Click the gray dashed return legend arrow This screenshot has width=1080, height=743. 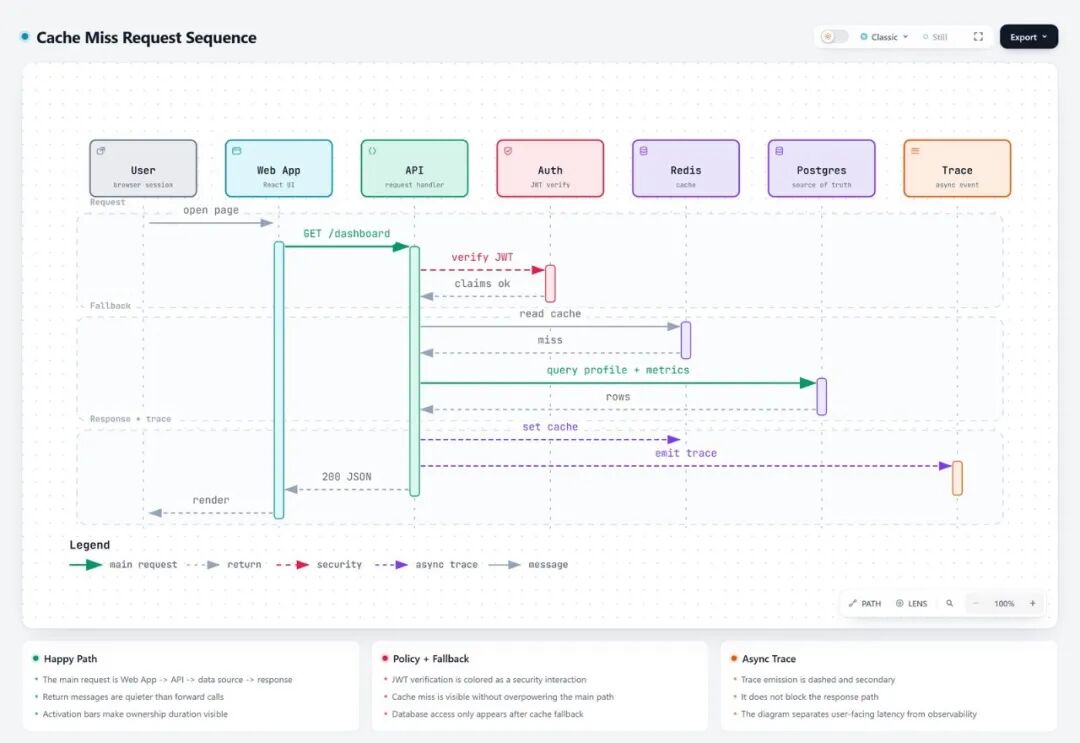click(x=203, y=565)
